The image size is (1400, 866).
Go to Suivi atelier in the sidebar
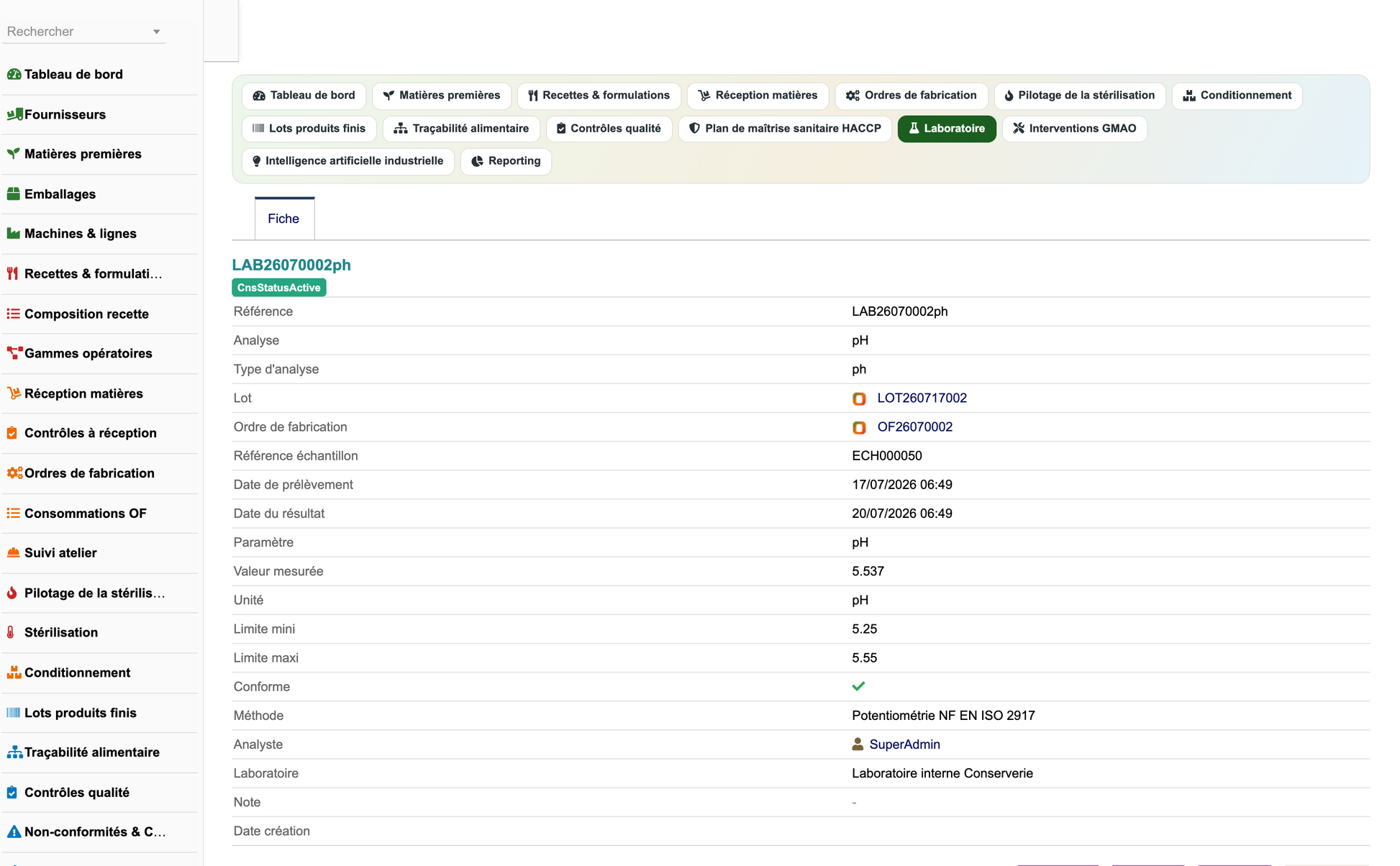(60, 553)
